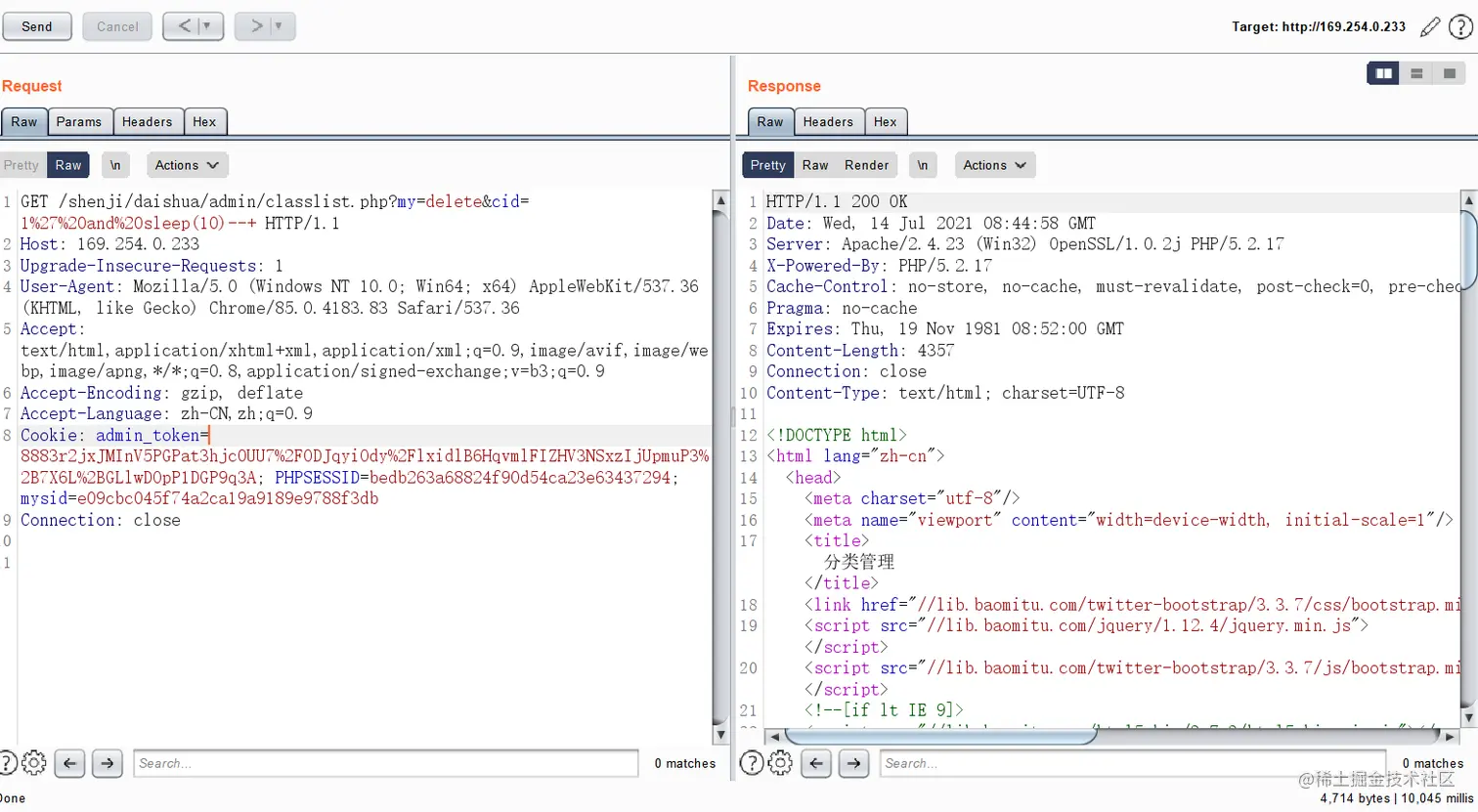Image resolution: width=1478 pixels, height=812 pixels.
Task: Click the Request vertical scrollbar track
Action: 721,469
